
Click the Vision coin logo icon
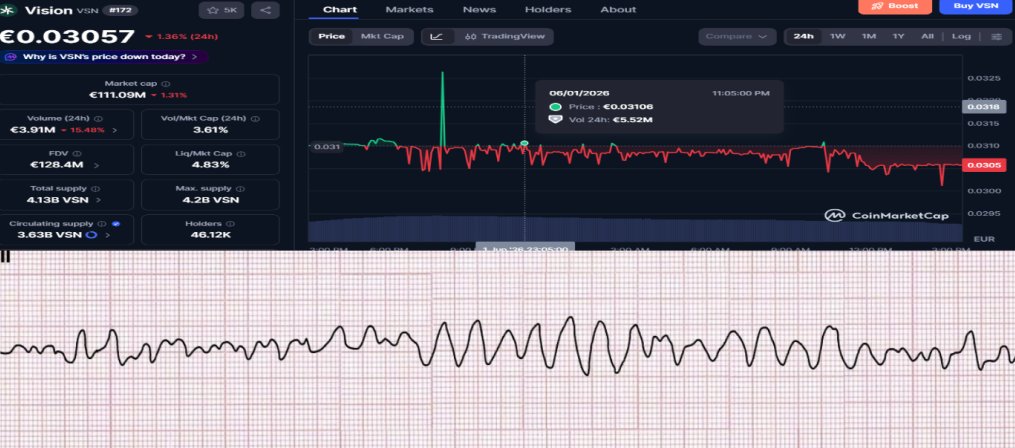coord(8,10)
